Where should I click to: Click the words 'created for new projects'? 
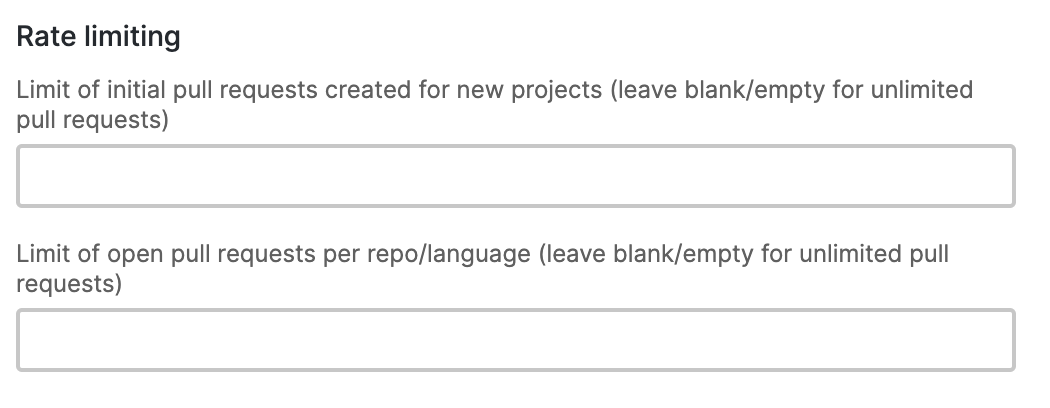coord(463,90)
